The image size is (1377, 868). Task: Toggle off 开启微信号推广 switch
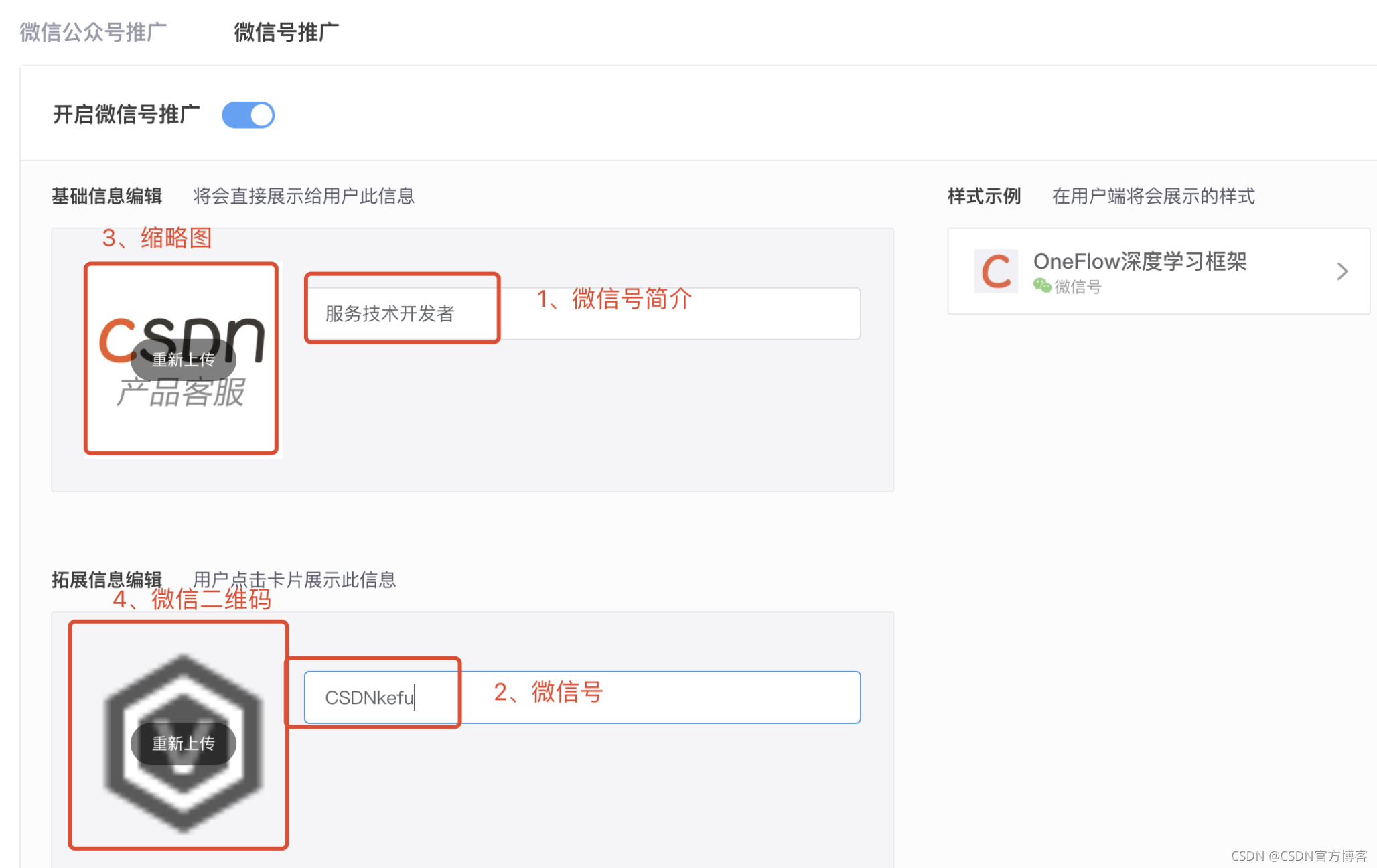point(248,115)
